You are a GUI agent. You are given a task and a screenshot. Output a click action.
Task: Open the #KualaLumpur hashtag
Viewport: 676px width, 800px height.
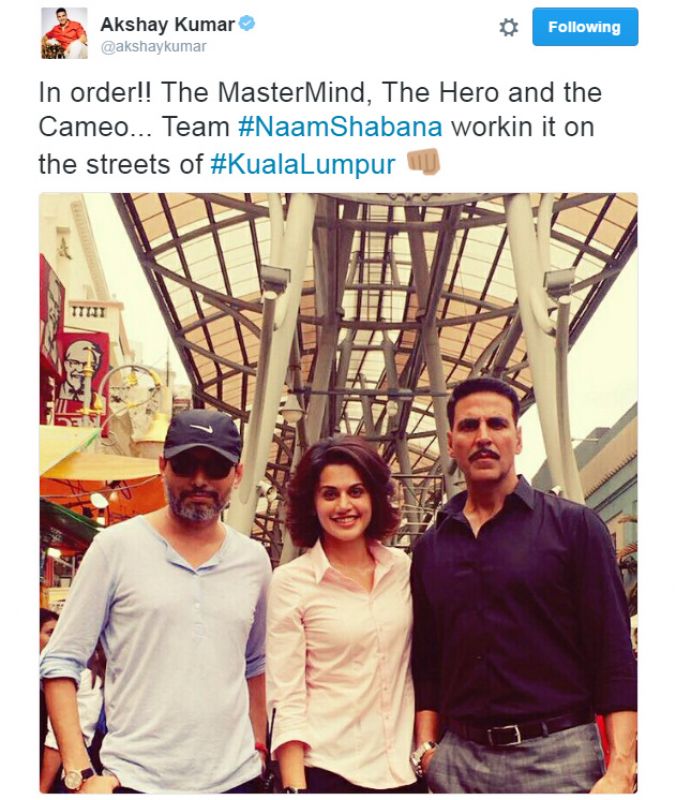coord(303,164)
